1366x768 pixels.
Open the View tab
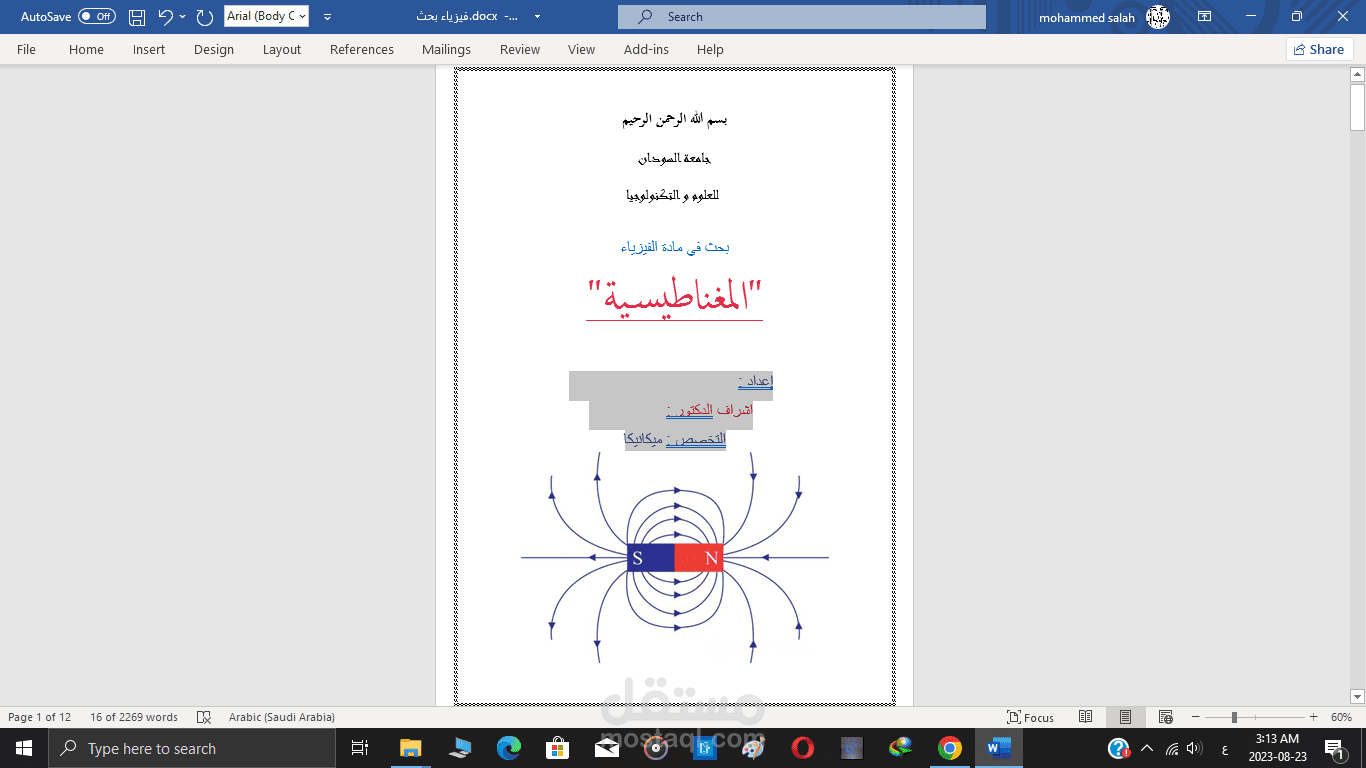point(581,49)
